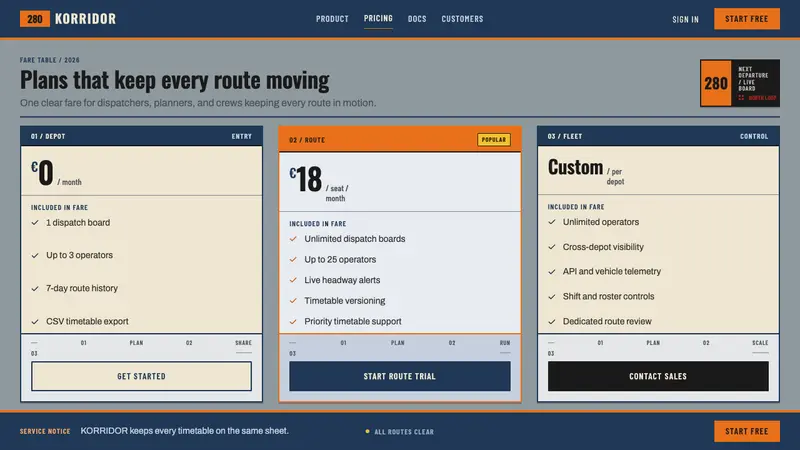Click Sign In in the header
The width and height of the screenshot is (800, 450).
(685, 19)
